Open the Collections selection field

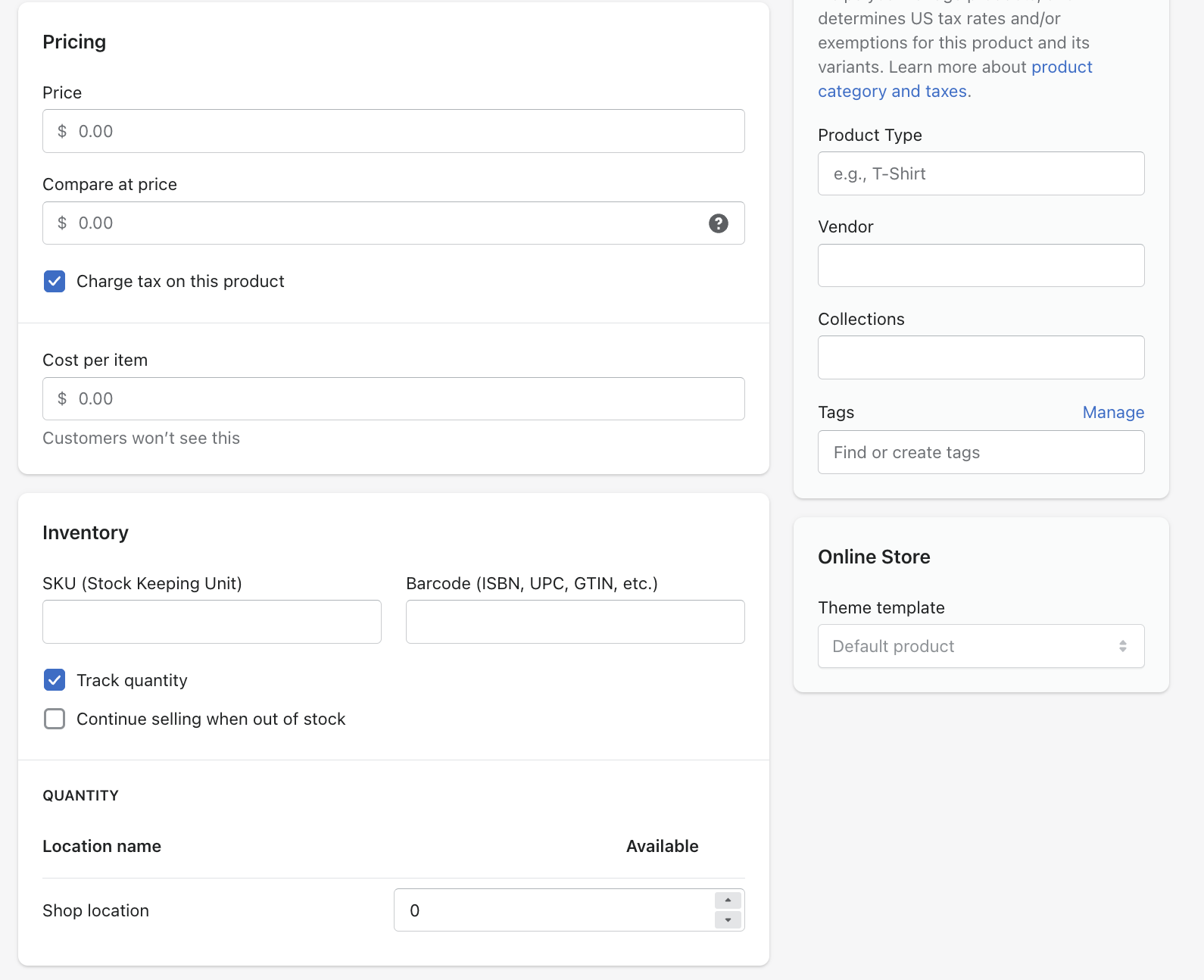pos(981,357)
